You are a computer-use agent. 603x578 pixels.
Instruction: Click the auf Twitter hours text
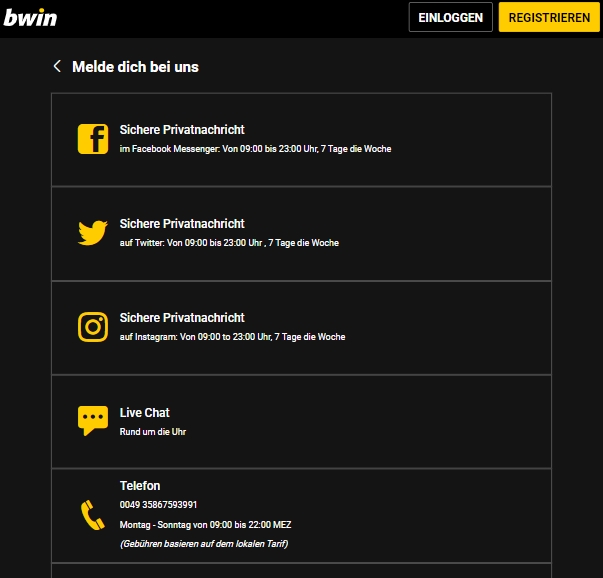tap(229, 243)
